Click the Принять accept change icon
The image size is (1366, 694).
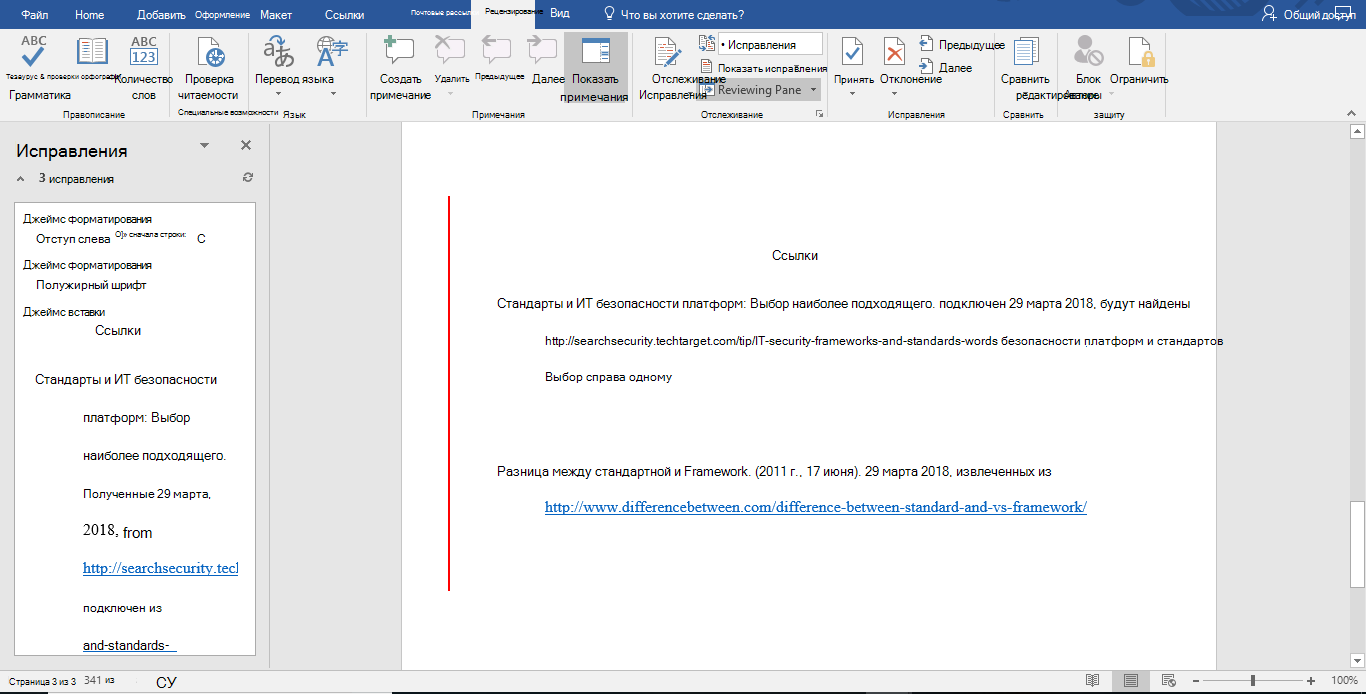click(x=853, y=54)
